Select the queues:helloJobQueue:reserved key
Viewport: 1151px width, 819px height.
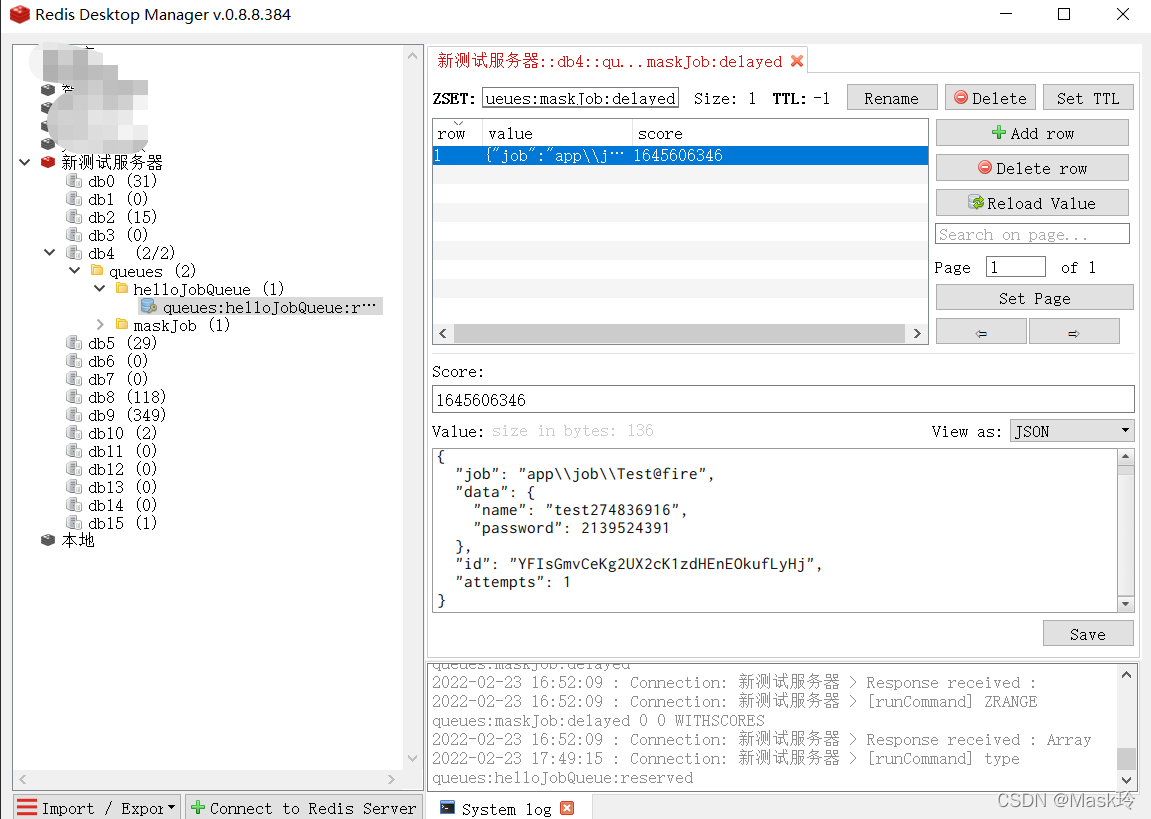(x=261, y=307)
